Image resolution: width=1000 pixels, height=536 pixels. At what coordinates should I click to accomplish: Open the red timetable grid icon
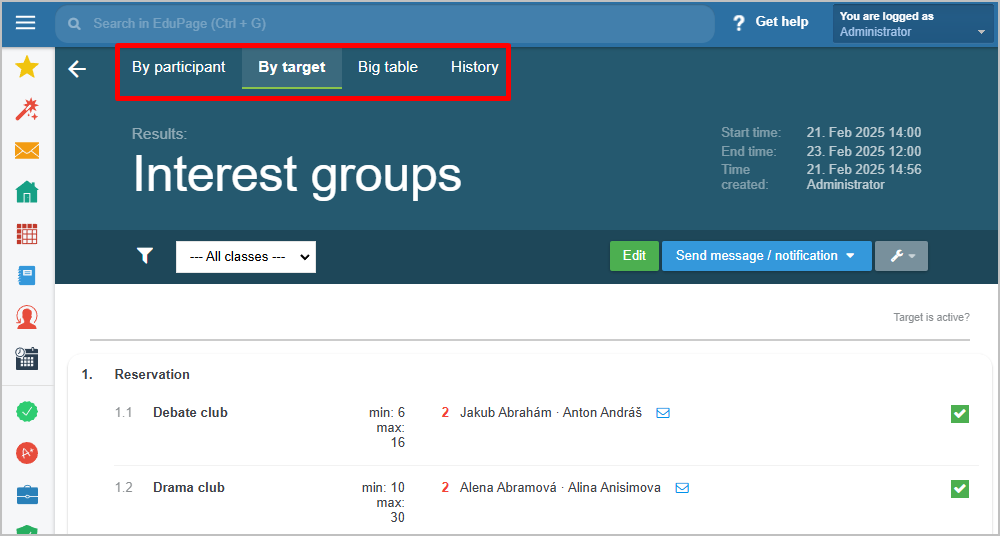[27, 234]
